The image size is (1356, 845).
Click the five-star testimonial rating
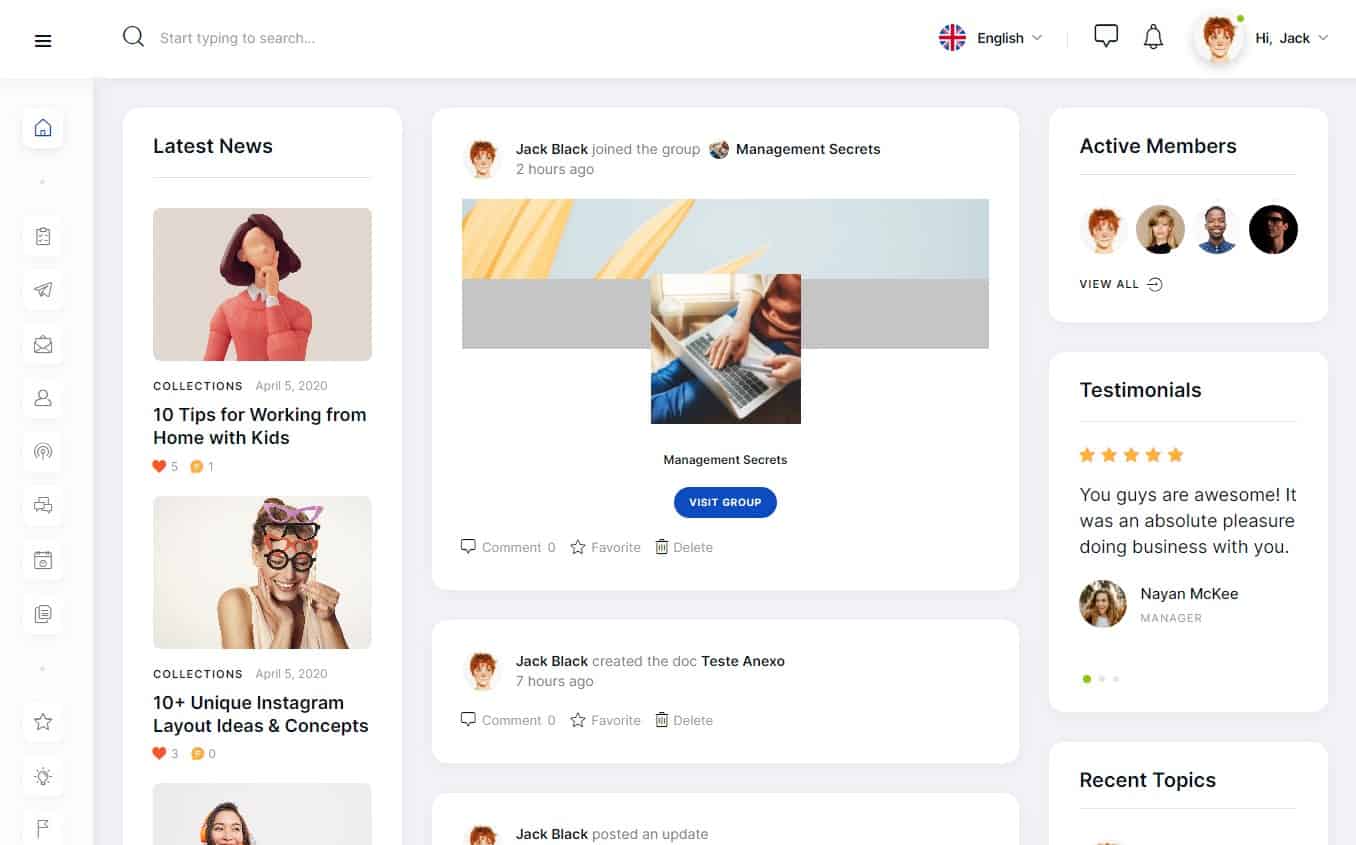1131,455
